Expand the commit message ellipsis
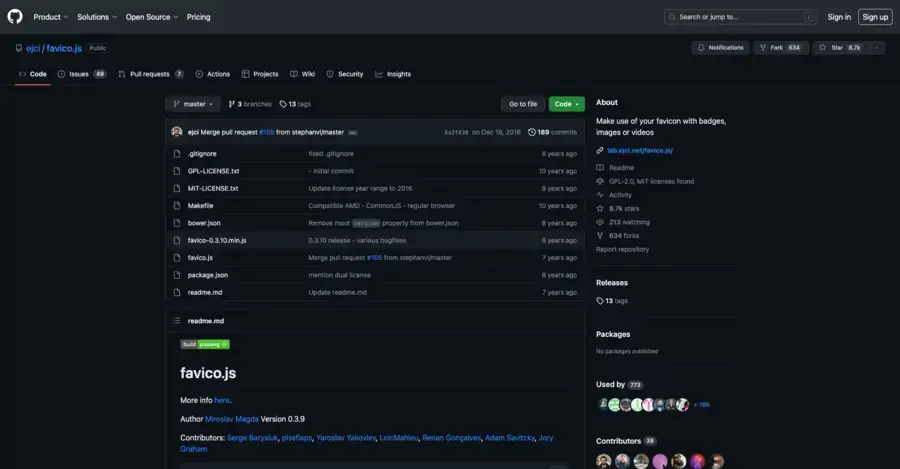 point(352,133)
